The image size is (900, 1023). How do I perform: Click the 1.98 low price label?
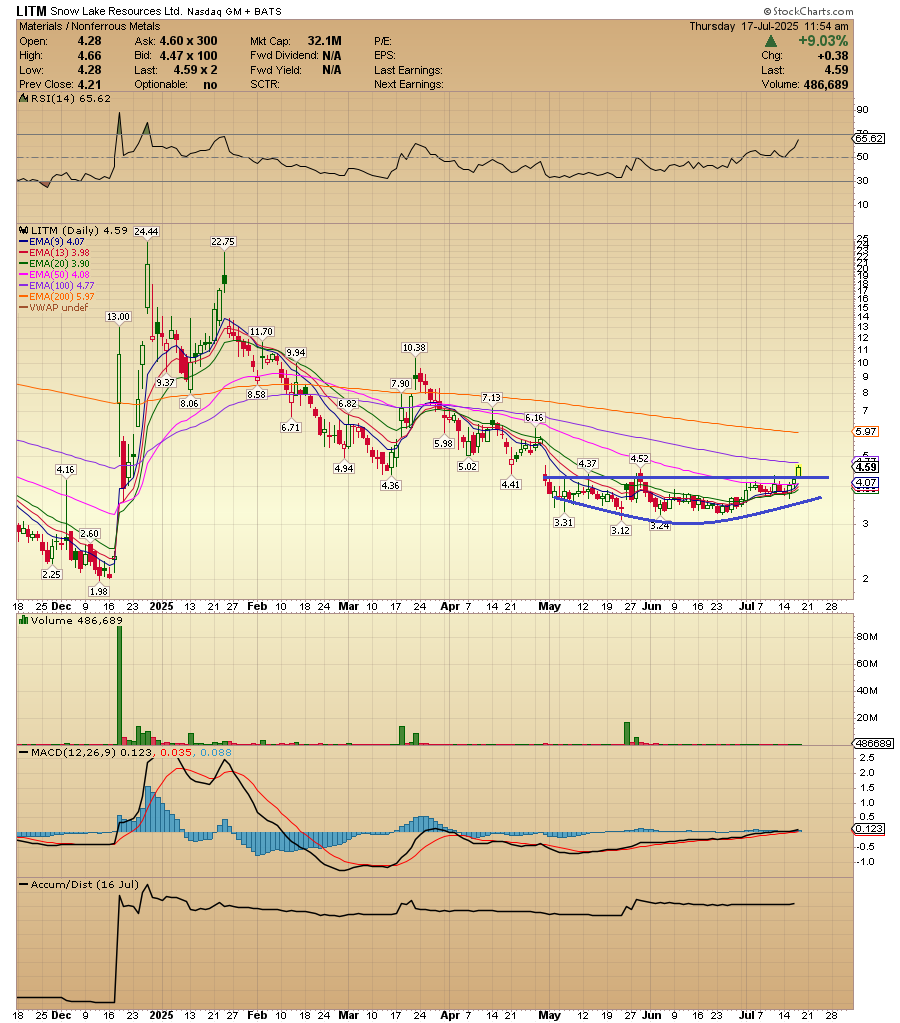pos(99,591)
